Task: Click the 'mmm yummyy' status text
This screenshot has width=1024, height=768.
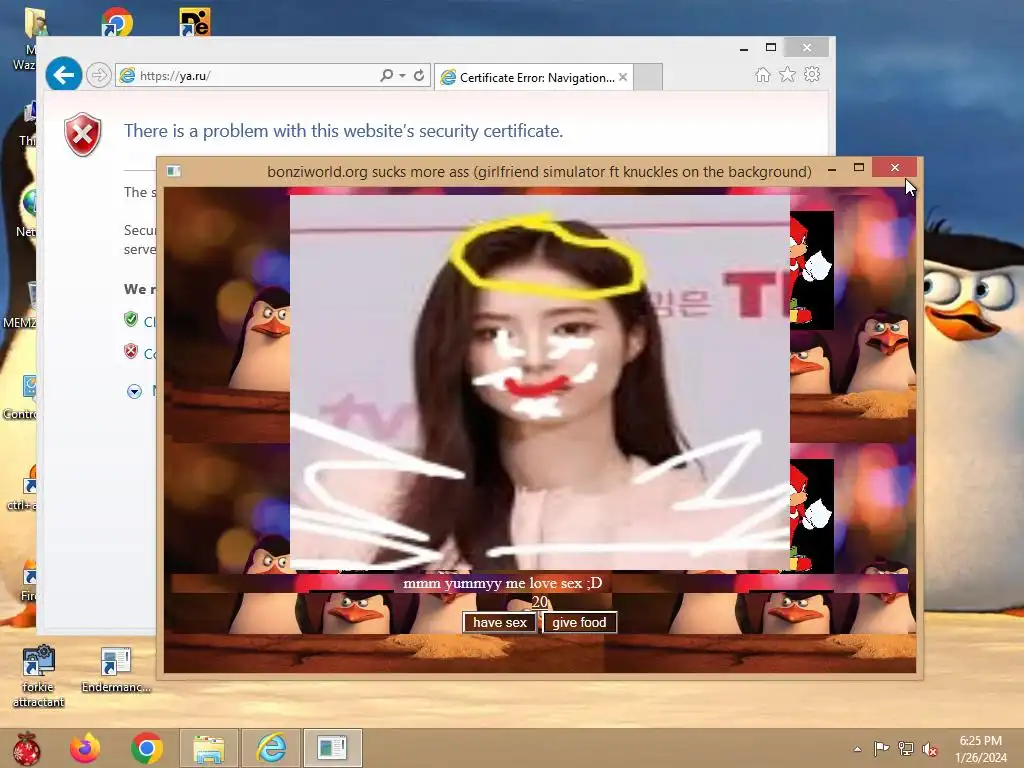Action: [503, 583]
